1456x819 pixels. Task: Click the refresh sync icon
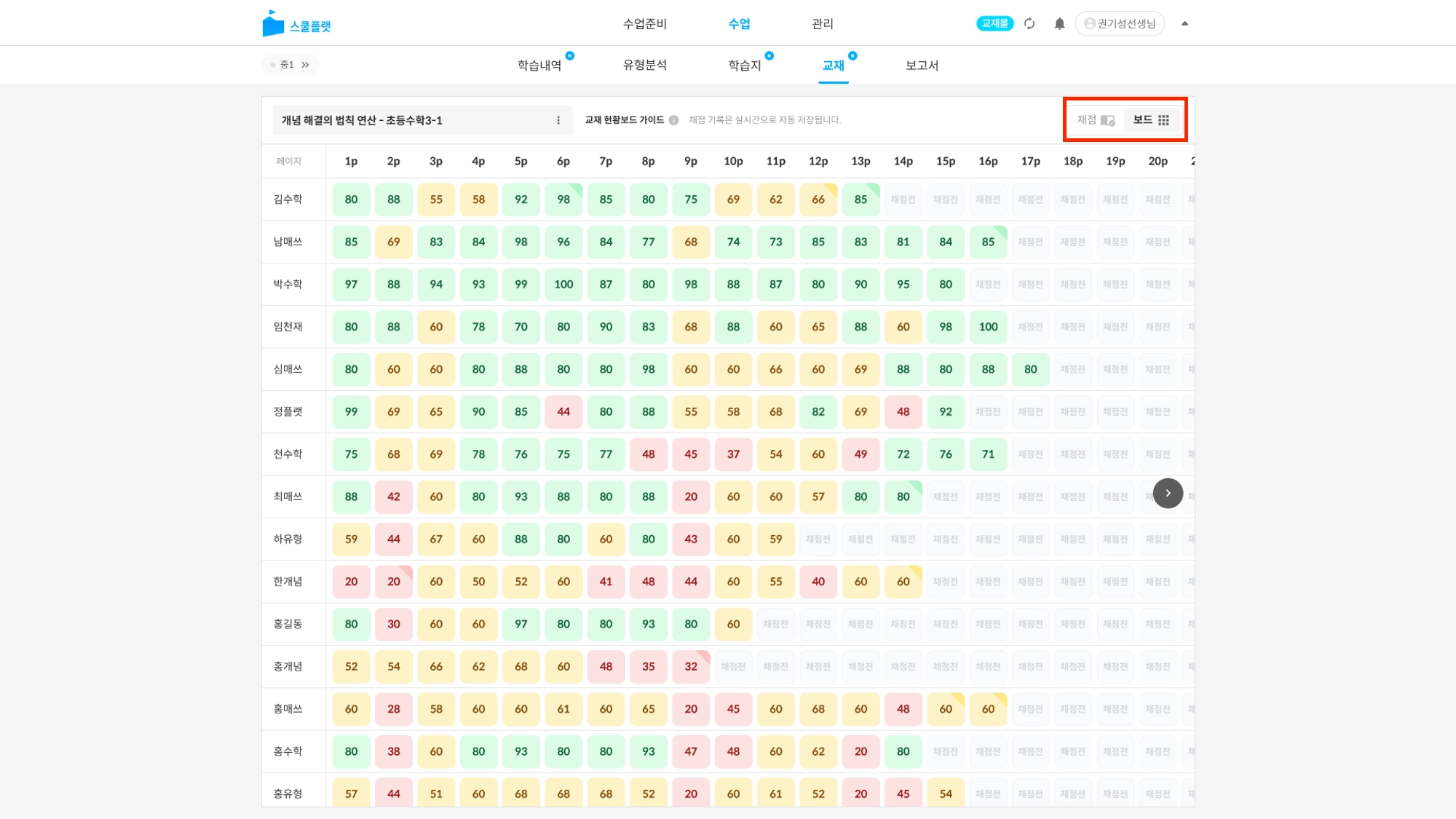pyautogui.click(x=1029, y=24)
